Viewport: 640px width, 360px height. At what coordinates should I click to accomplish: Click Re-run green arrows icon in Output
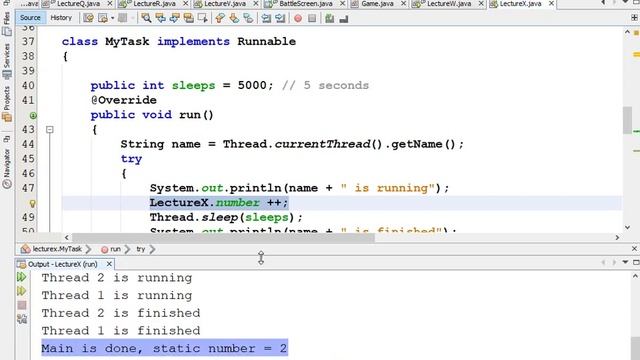22,277
